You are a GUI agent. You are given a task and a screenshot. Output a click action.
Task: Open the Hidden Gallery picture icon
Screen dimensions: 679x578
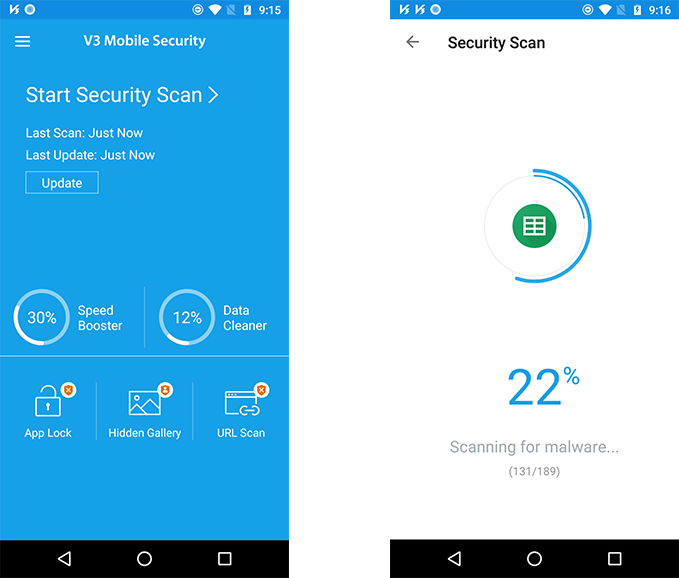tap(144, 403)
